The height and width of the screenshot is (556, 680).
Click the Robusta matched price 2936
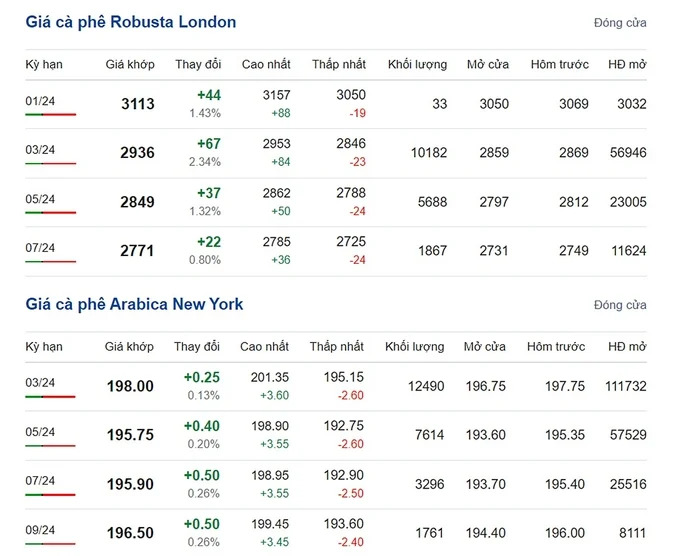138,153
